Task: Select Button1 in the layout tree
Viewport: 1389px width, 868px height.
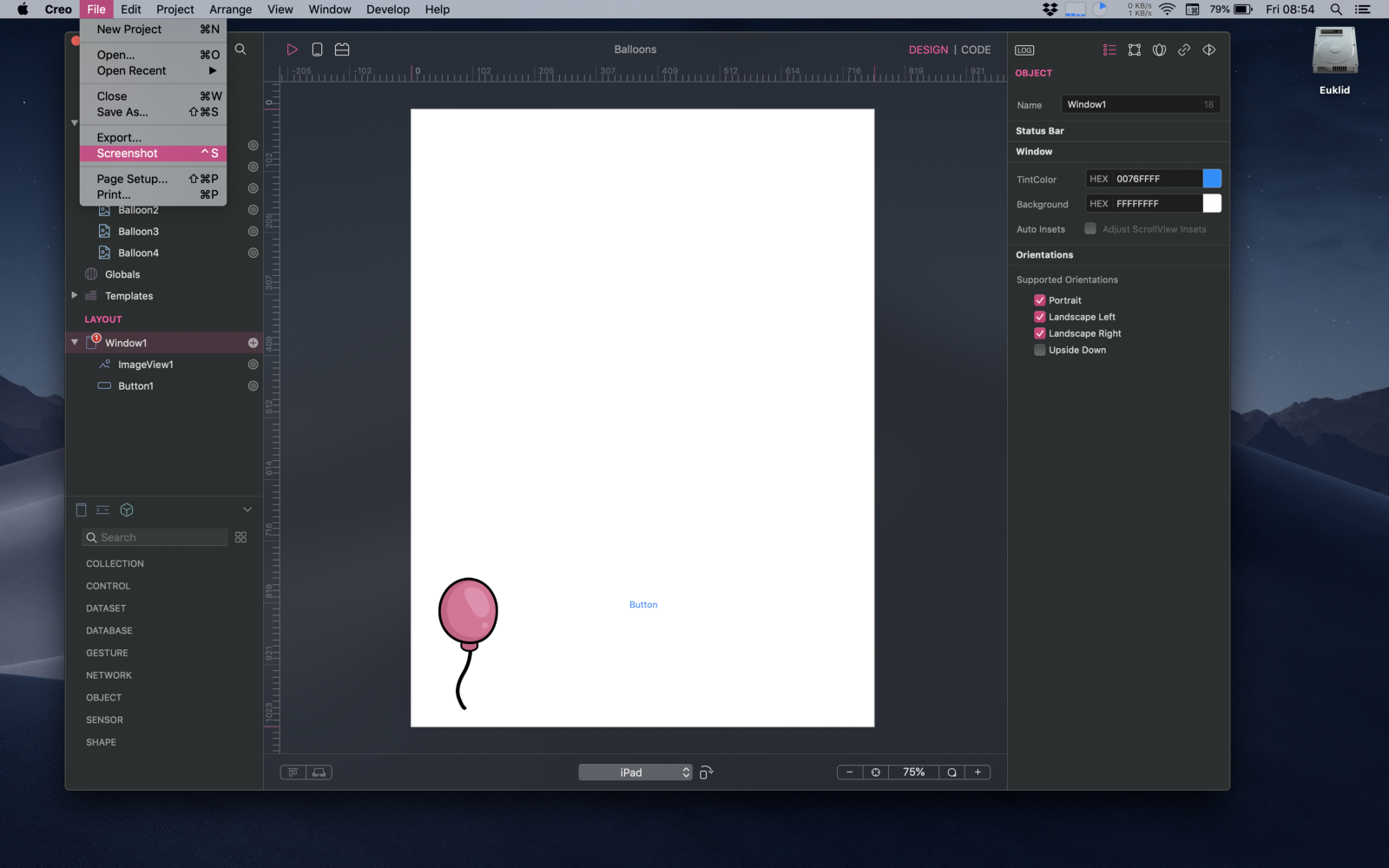Action: pos(136,385)
